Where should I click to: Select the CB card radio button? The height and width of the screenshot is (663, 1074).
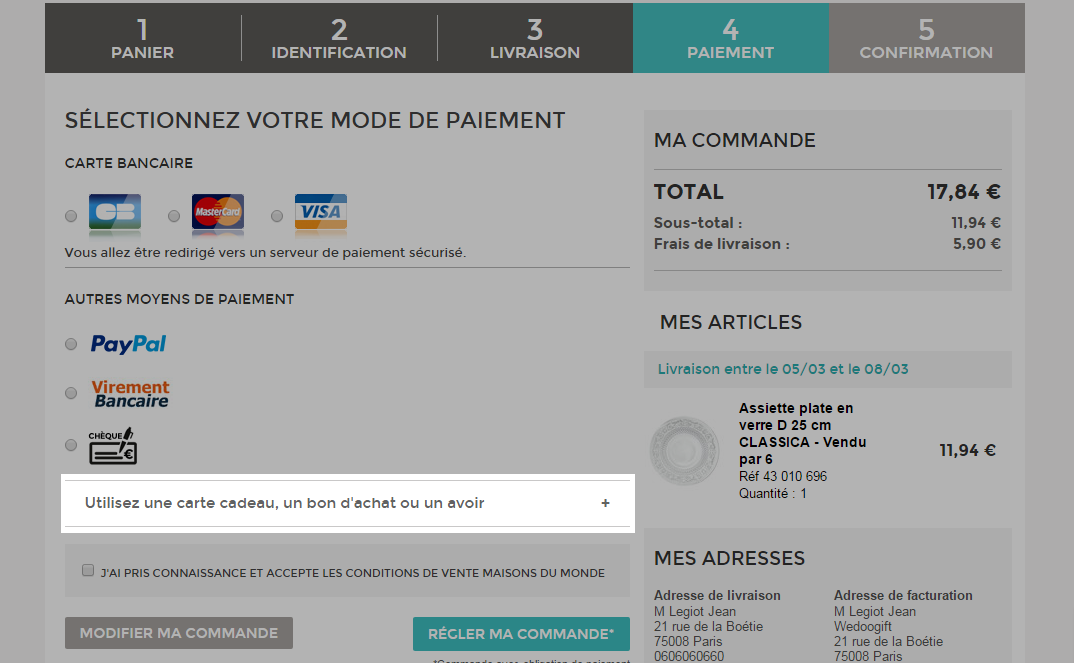(71, 216)
